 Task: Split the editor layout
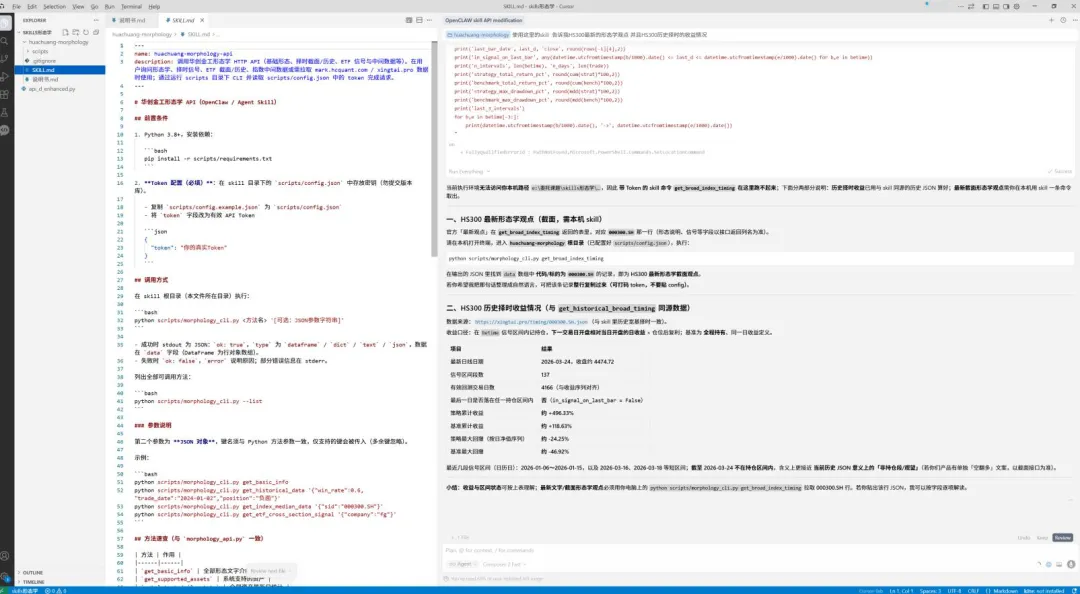pyautogui.click(x=419, y=21)
